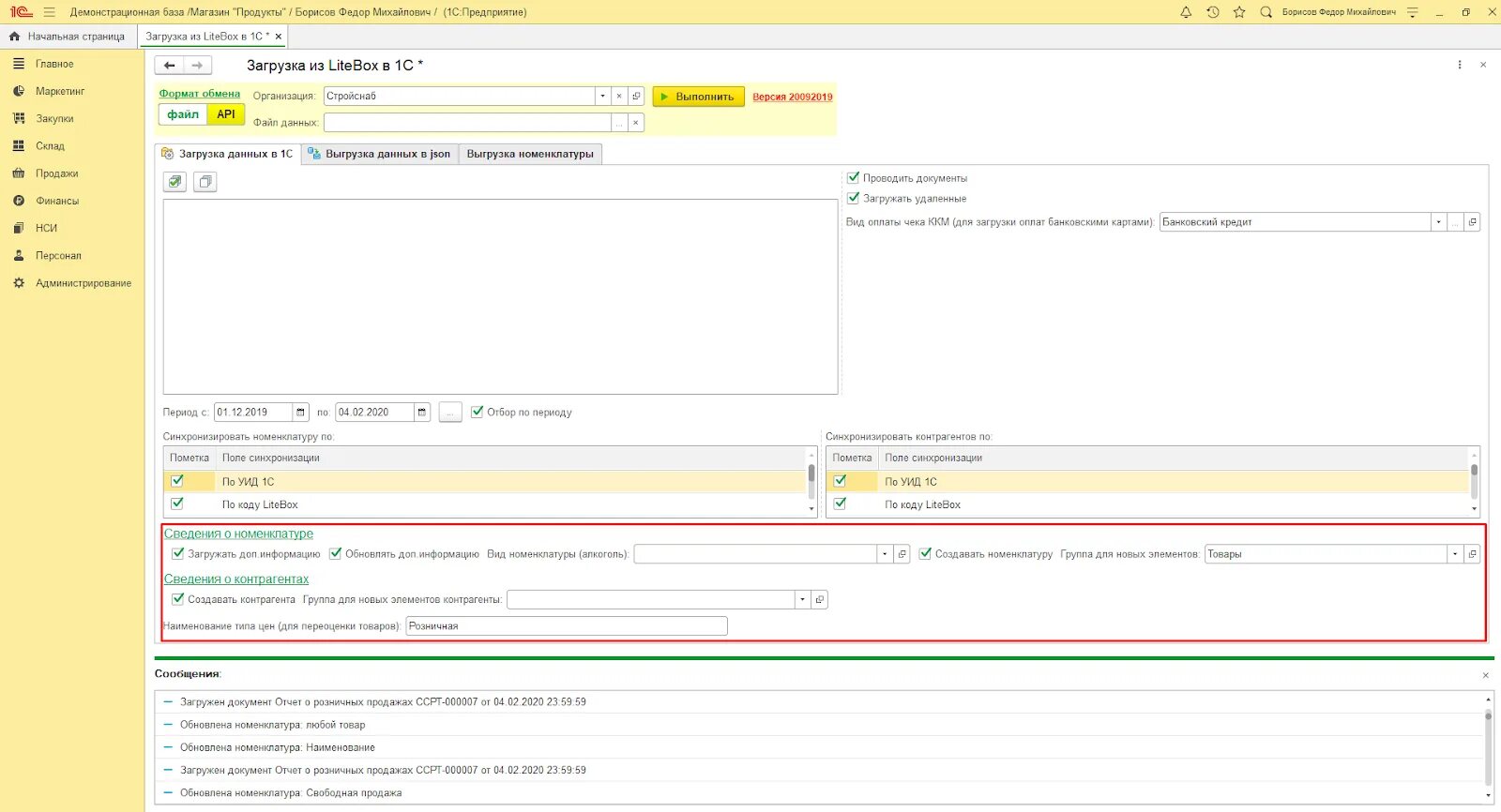Open the main menu hamburger icon

(49, 12)
